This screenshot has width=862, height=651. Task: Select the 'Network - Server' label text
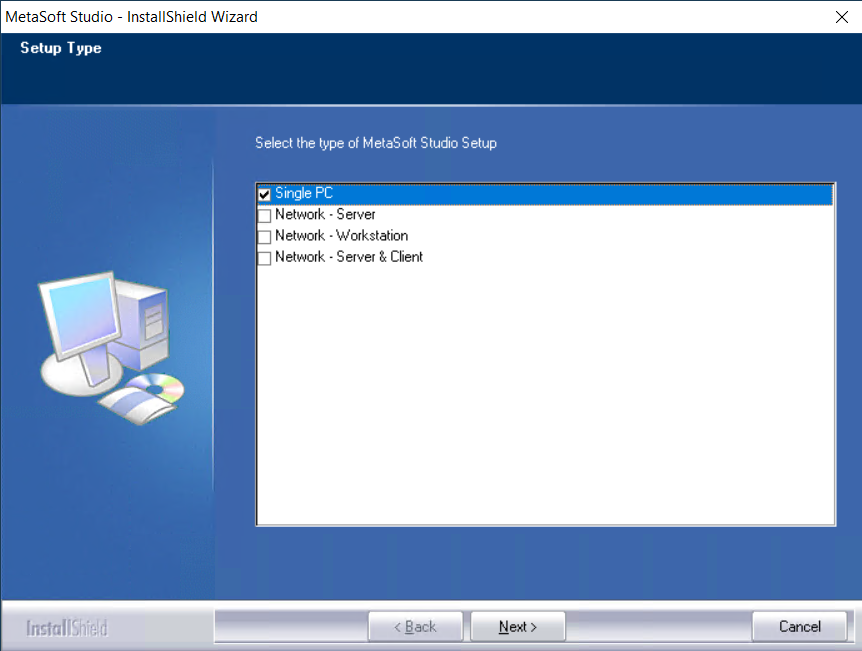click(325, 214)
